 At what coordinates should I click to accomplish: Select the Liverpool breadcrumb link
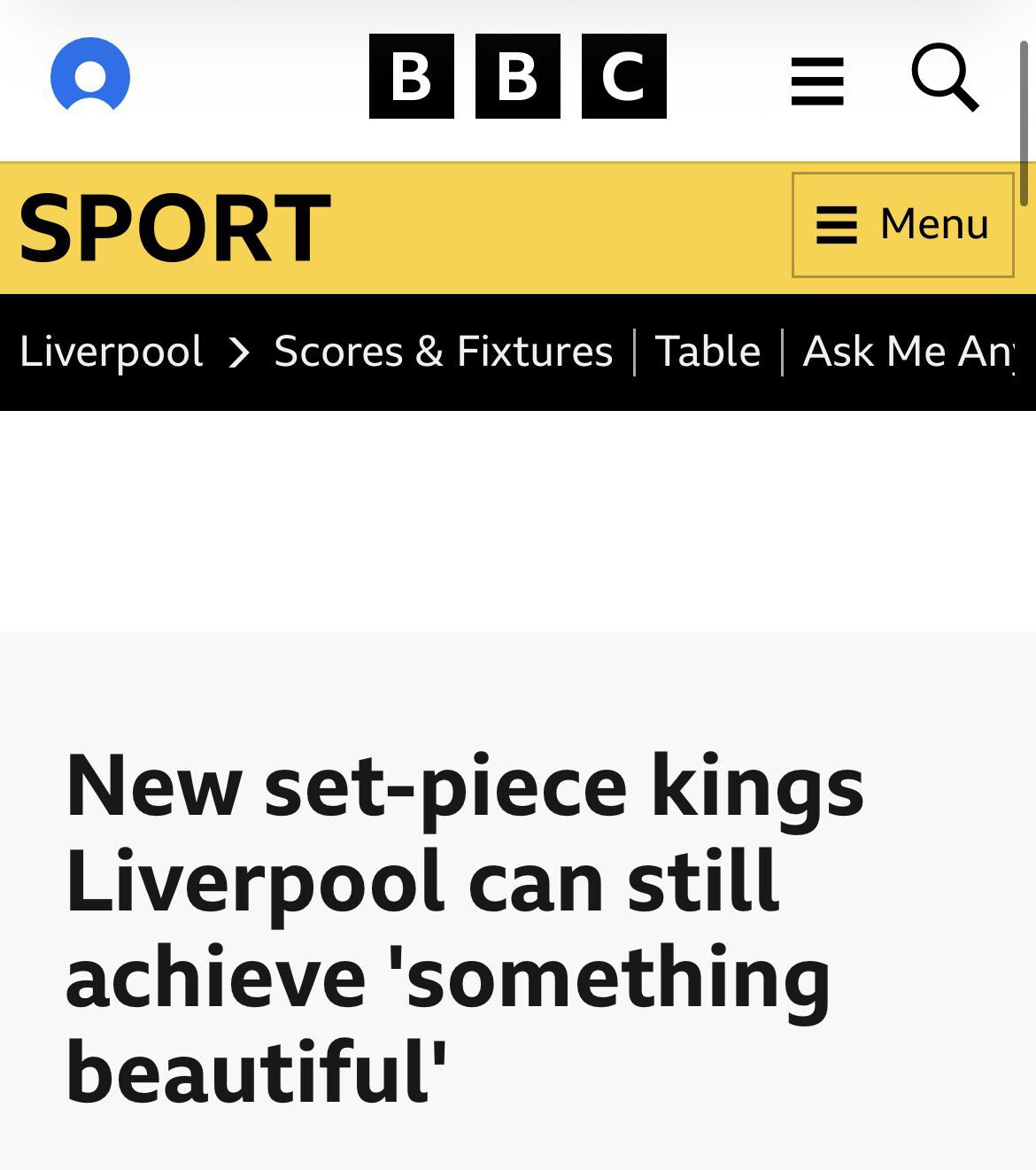112,352
